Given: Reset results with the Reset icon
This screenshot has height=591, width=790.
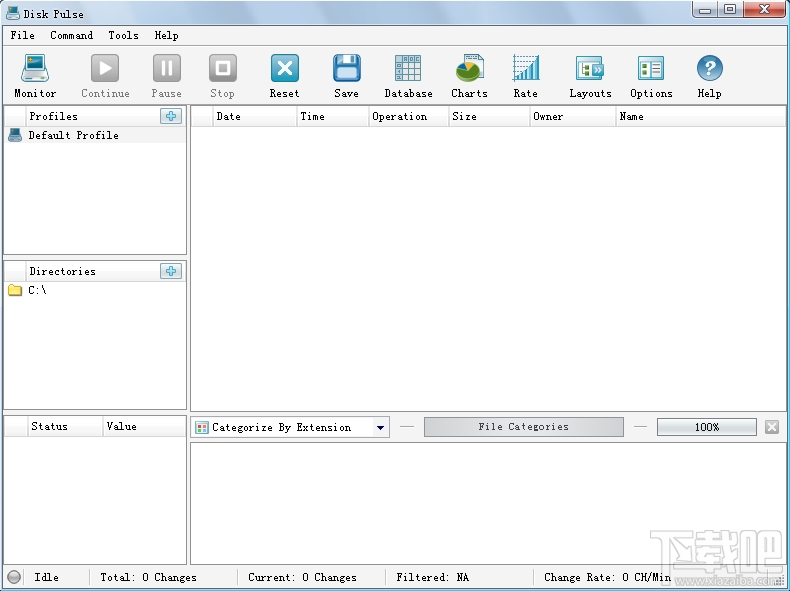Looking at the screenshot, I should point(285,68).
